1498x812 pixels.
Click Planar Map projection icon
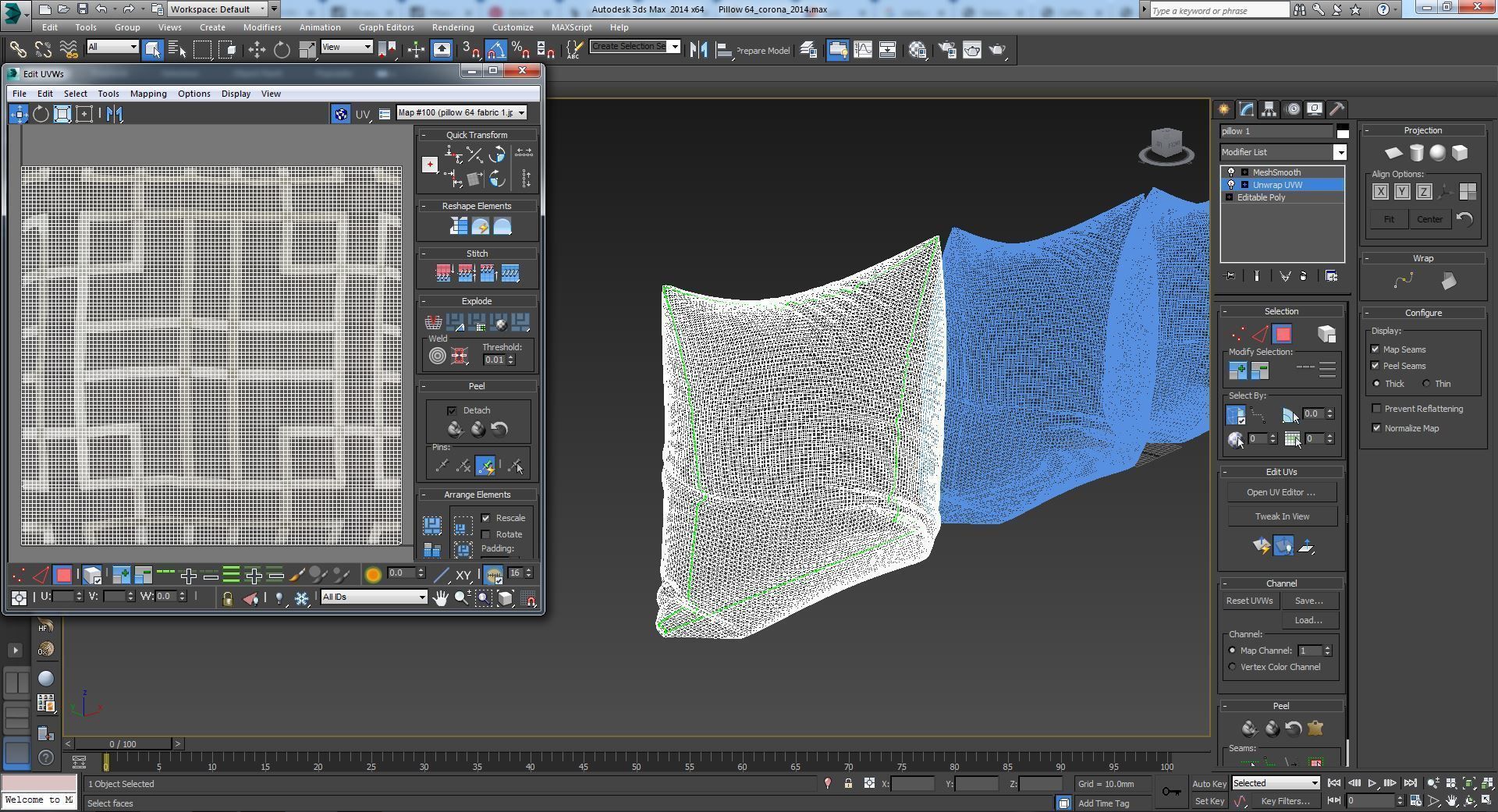tap(1393, 153)
